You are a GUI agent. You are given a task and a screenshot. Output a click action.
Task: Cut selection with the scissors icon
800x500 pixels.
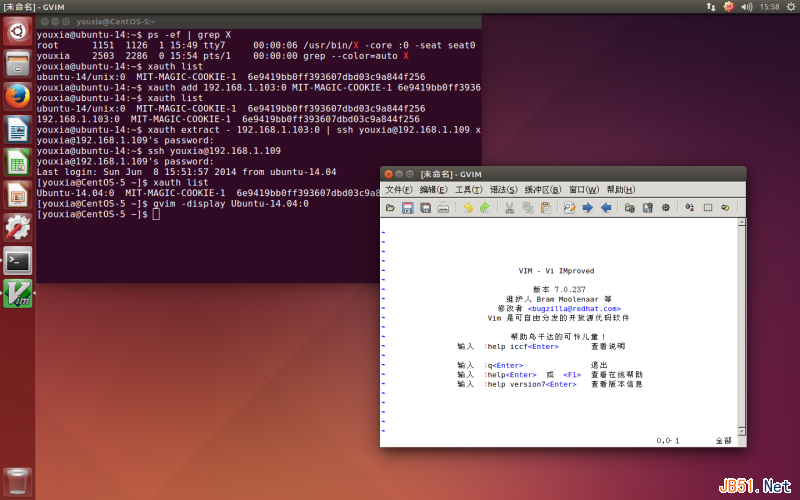click(x=509, y=208)
